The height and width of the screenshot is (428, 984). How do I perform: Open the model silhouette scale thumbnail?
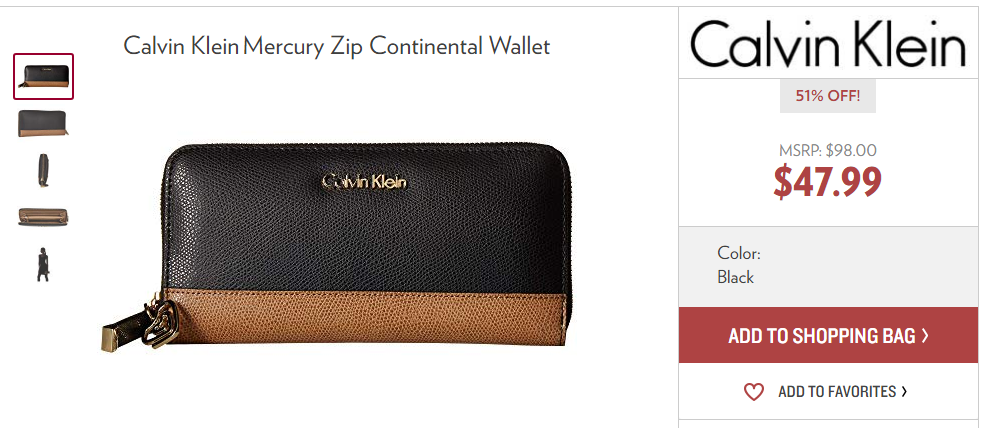pyautogui.click(x=43, y=264)
